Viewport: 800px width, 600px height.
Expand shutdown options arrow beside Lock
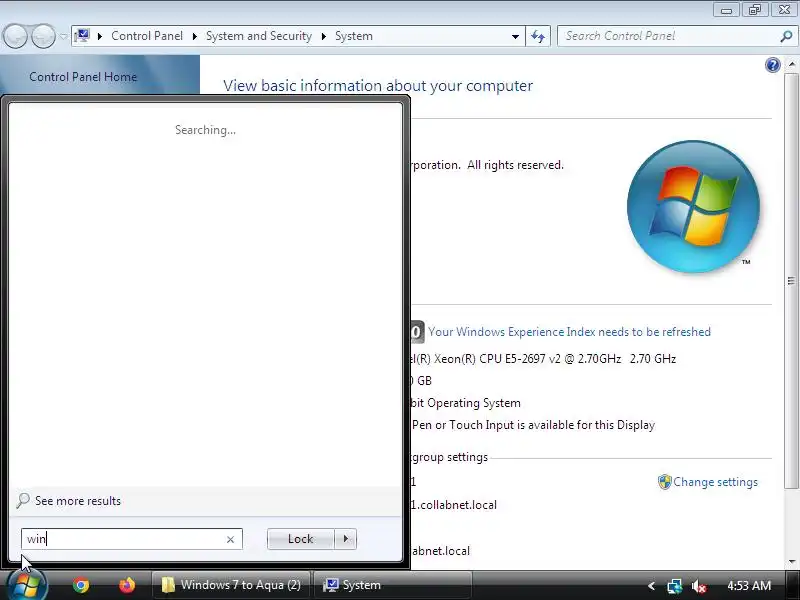click(346, 539)
